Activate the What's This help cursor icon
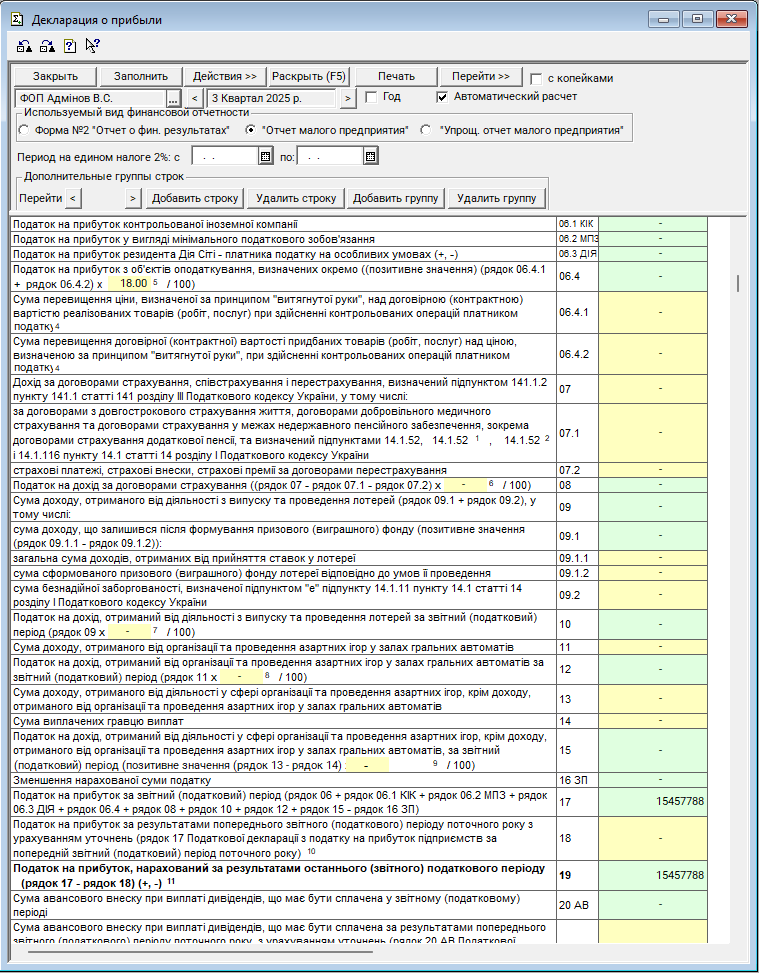Image resolution: width=759 pixels, height=973 pixels. 92,45
